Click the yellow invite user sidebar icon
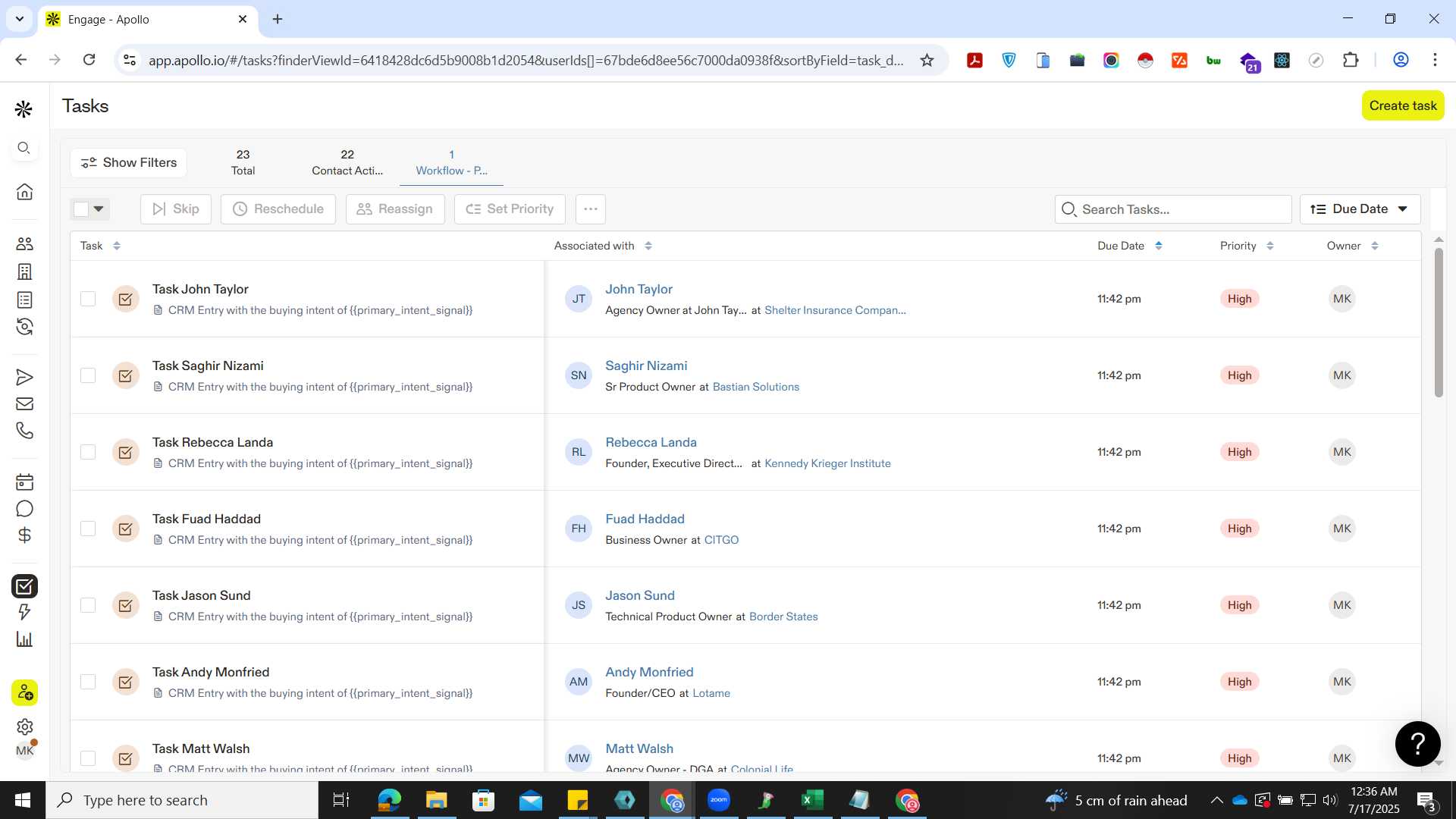 pyautogui.click(x=24, y=692)
